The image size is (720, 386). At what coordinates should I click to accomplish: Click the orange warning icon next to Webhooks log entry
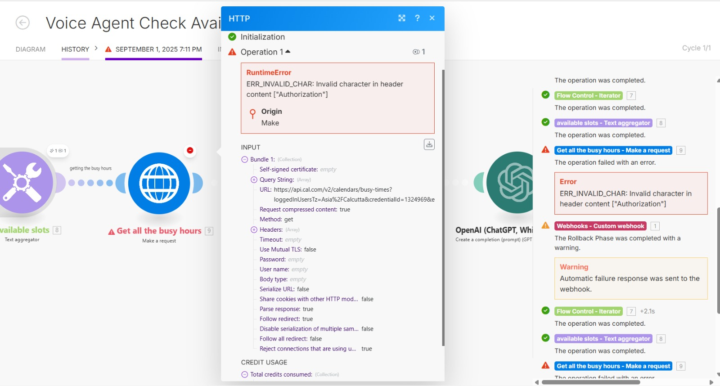coord(546,225)
